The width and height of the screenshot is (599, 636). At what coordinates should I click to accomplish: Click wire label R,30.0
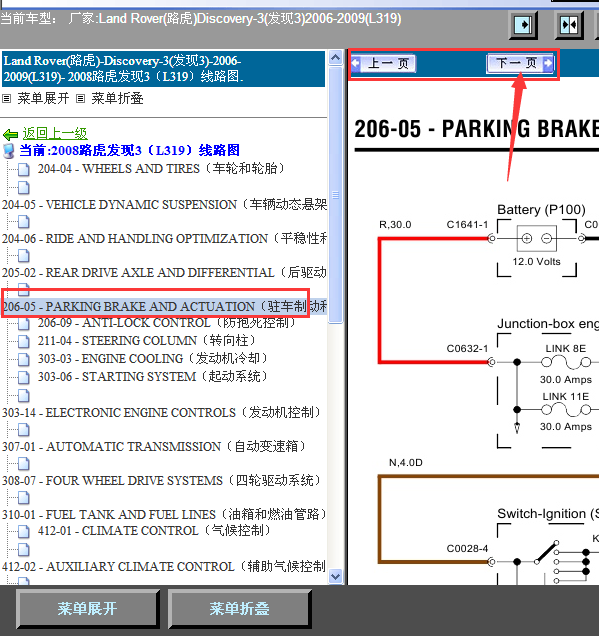[395, 225]
